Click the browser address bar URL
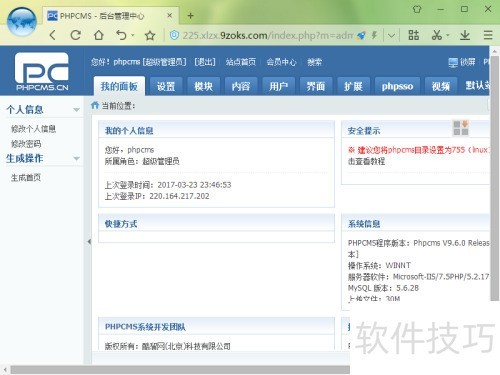Screen dimensions: 500x375 [268, 35]
